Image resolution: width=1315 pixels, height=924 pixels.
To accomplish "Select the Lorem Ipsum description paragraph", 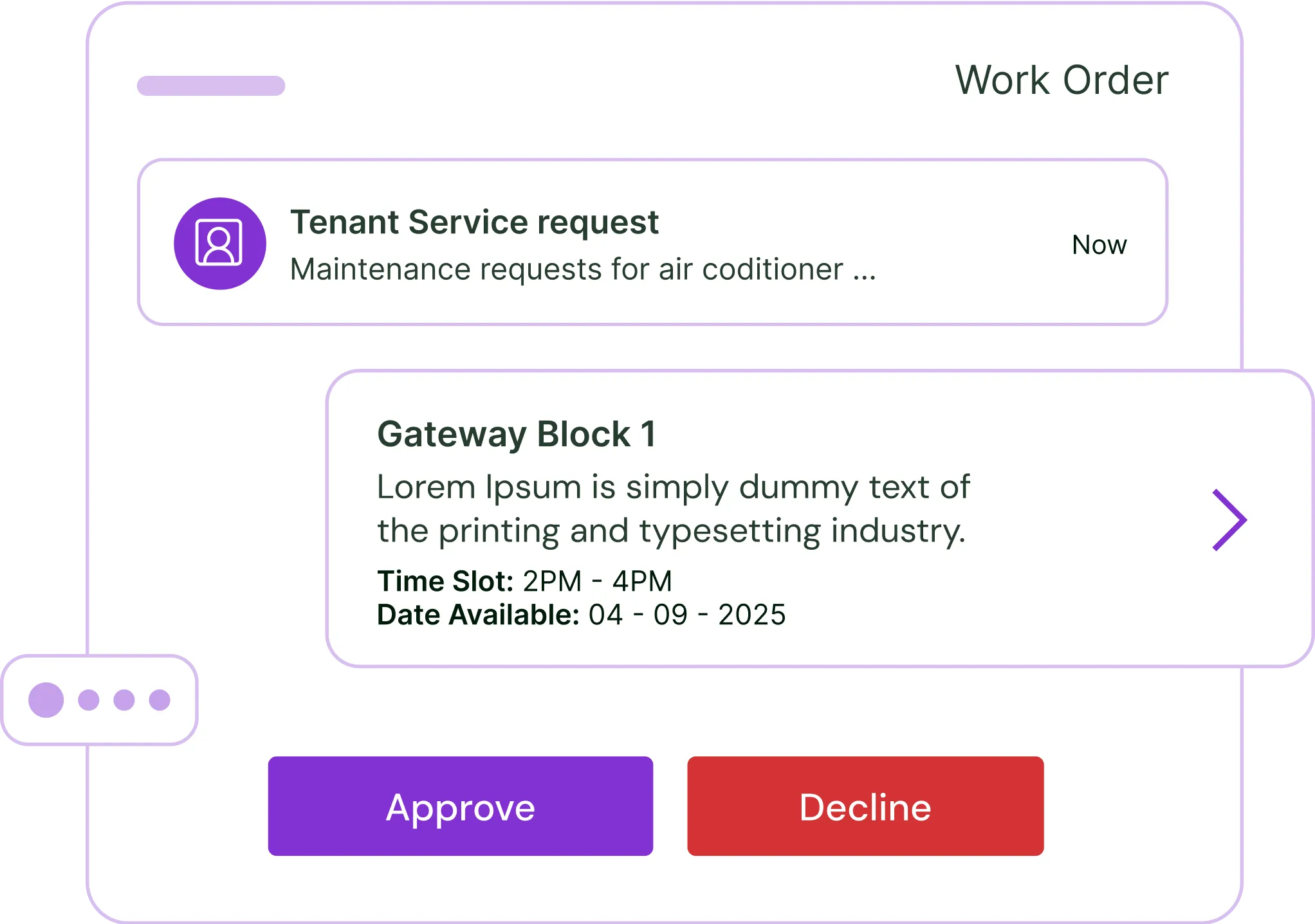I will pos(673,509).
